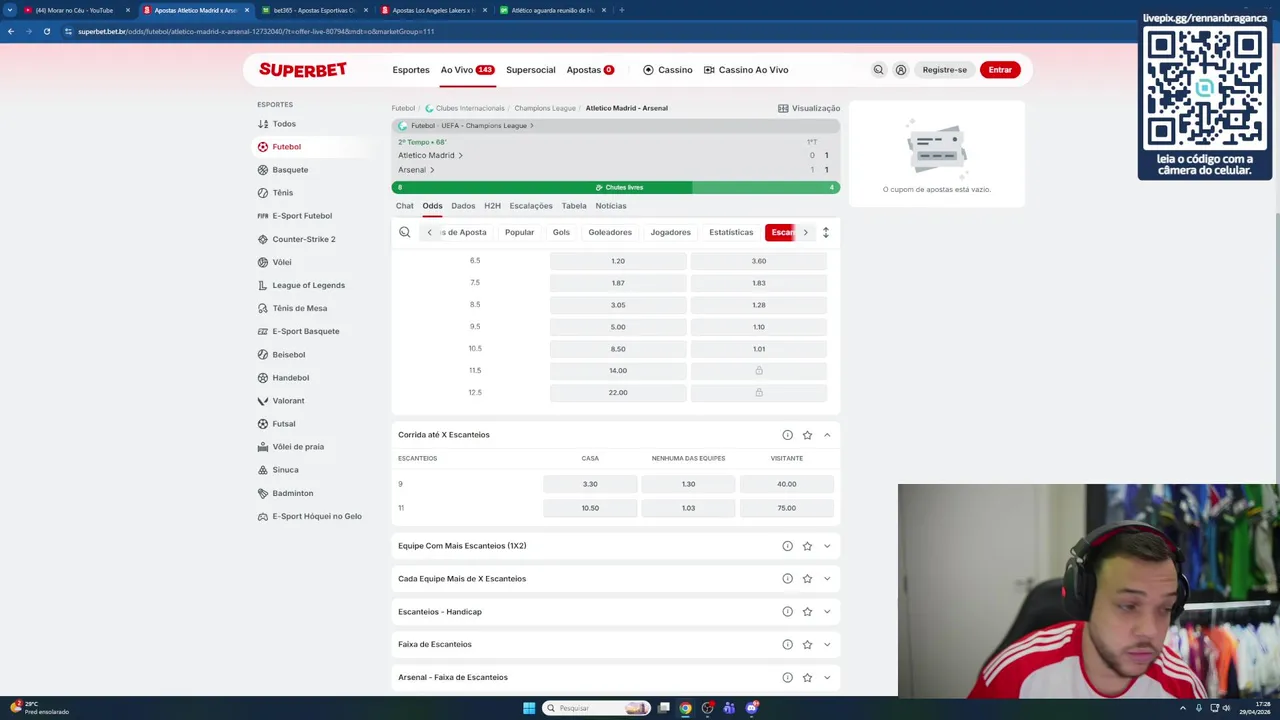Click the Windows taskbar search box
The width and height of the screenshot is (1280, 720).
[x=597, y=708]
